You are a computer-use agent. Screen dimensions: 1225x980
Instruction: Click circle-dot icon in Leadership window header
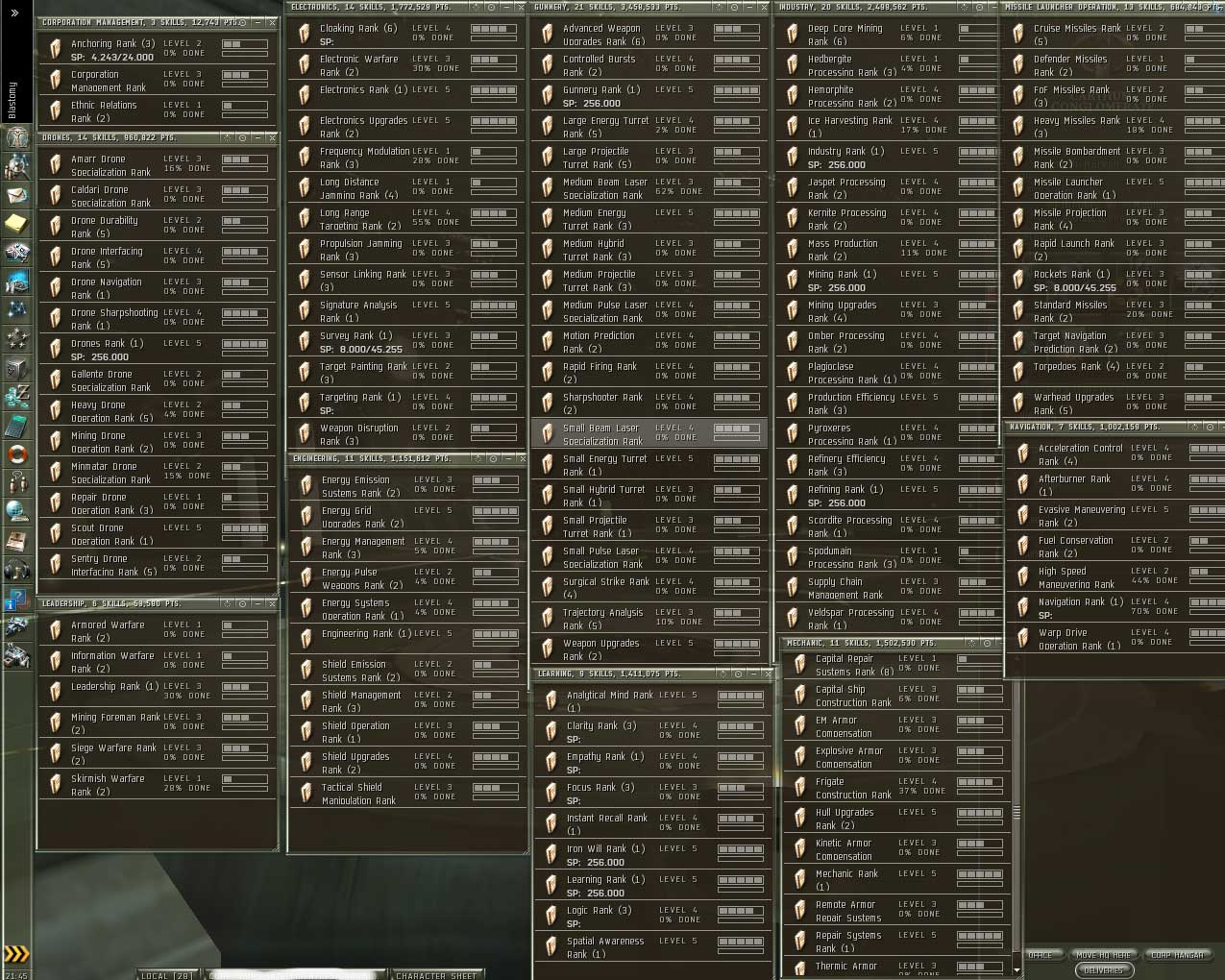click(241, 604)
